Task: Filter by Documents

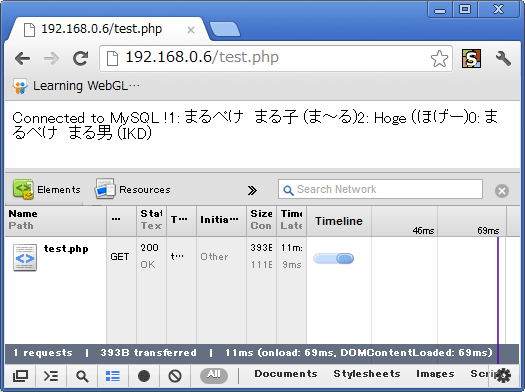Action: (286, 374)
